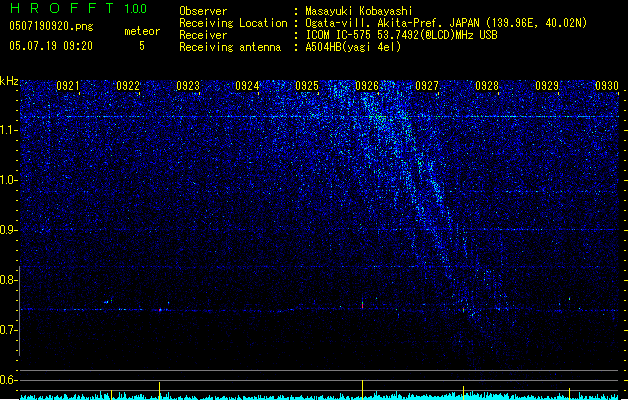Click the HROFFT 1.00 title text

[x=78, y=8]
